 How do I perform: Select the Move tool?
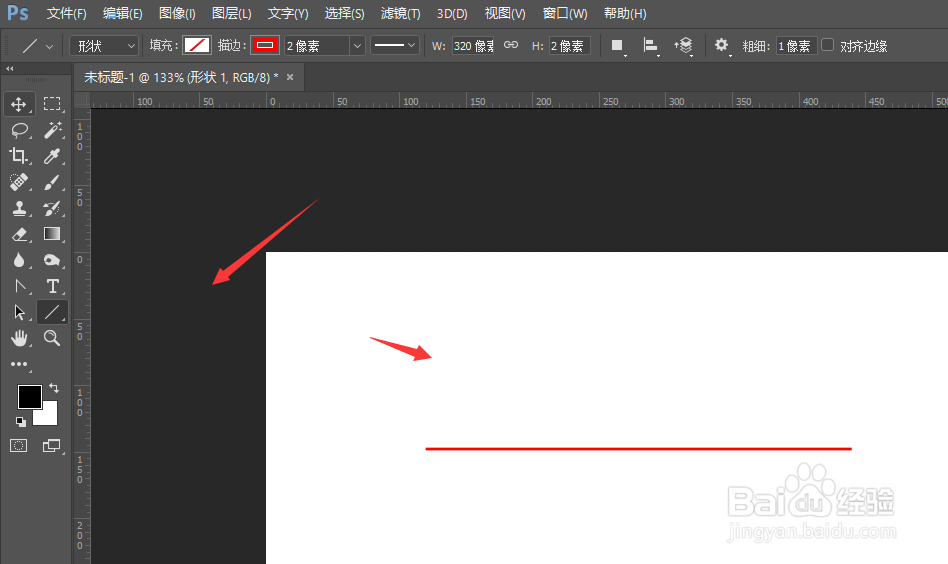click(x=19, y=104)
